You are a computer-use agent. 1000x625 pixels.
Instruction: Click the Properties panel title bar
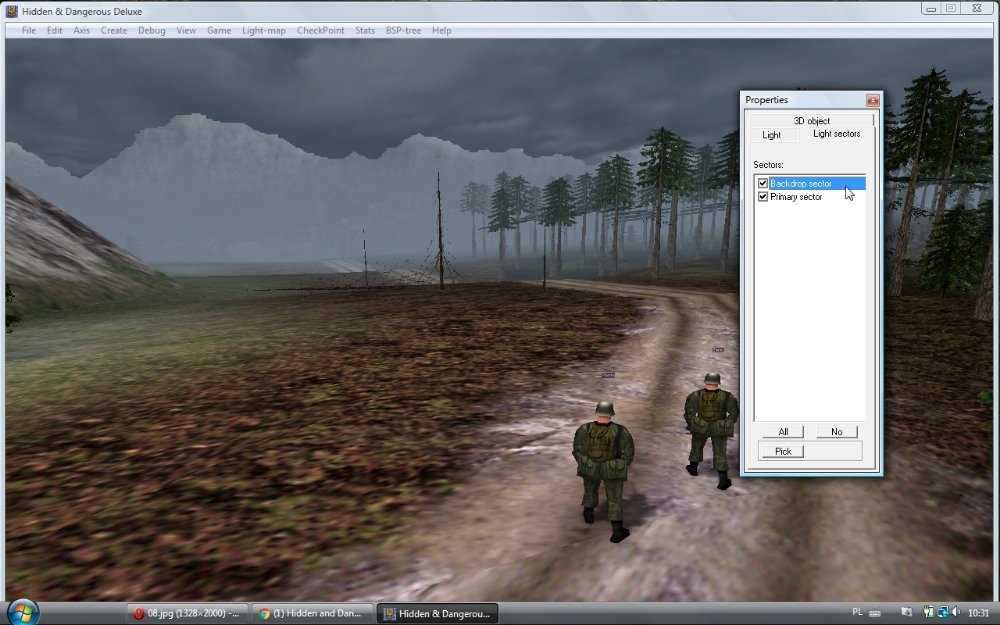[804, 100]
